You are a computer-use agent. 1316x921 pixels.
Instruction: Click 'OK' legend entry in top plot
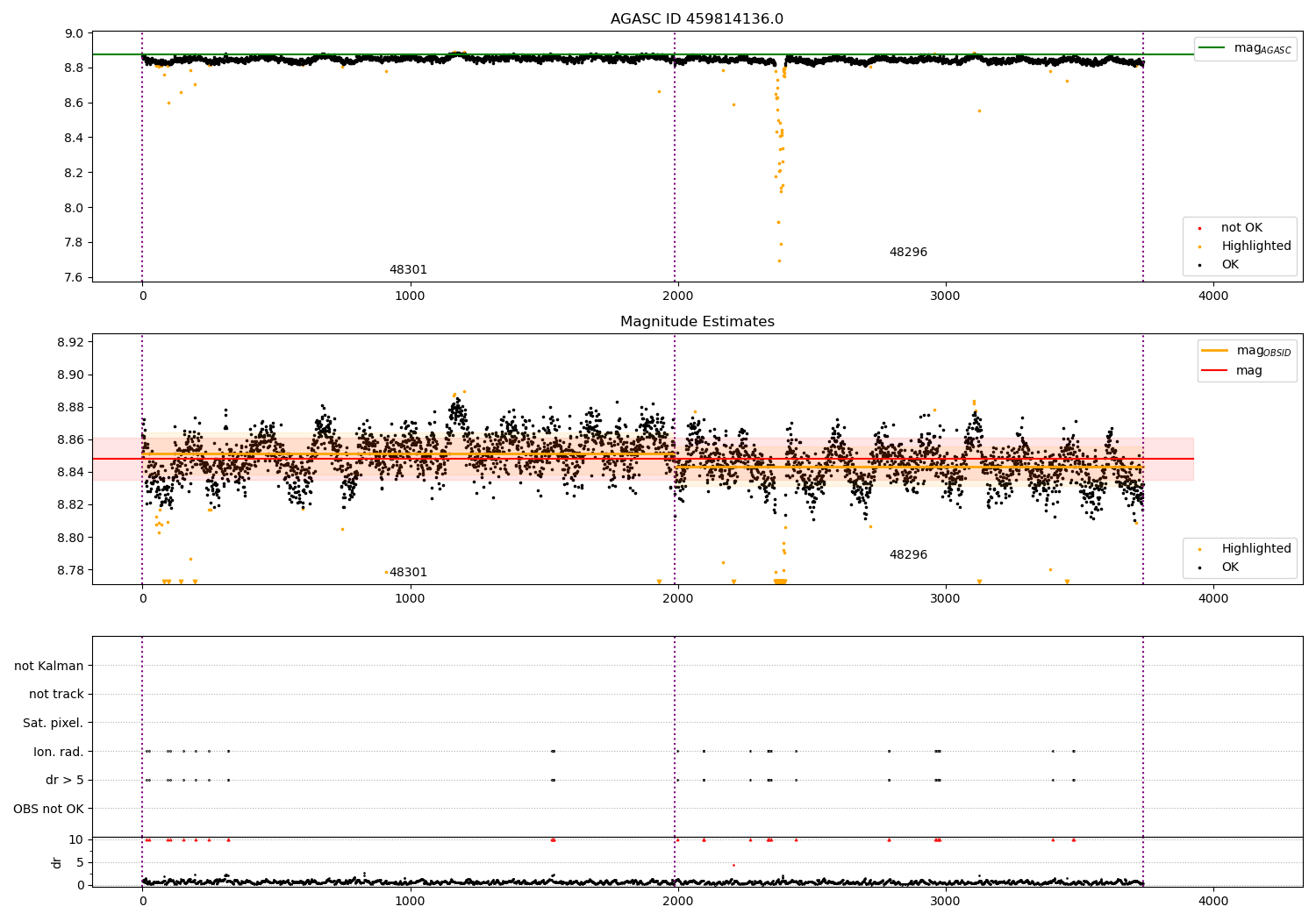tap(1219, 265)
